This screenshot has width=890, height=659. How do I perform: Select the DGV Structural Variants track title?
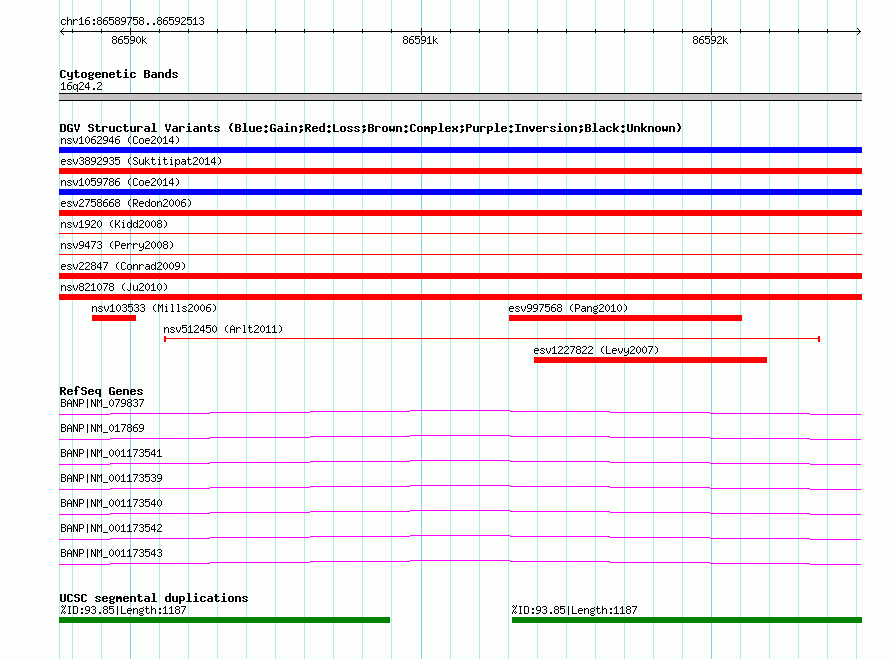click(x=371, y=128)
